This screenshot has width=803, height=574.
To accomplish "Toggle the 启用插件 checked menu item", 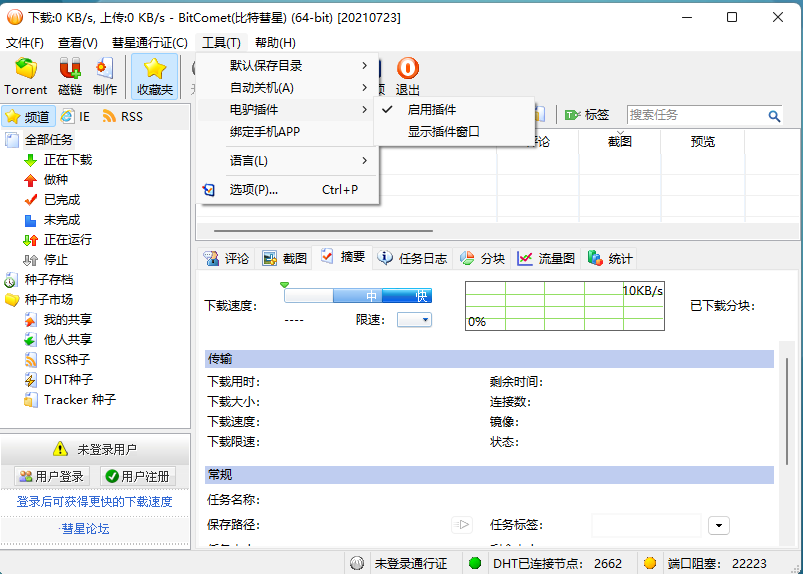I will coord(432,109).
